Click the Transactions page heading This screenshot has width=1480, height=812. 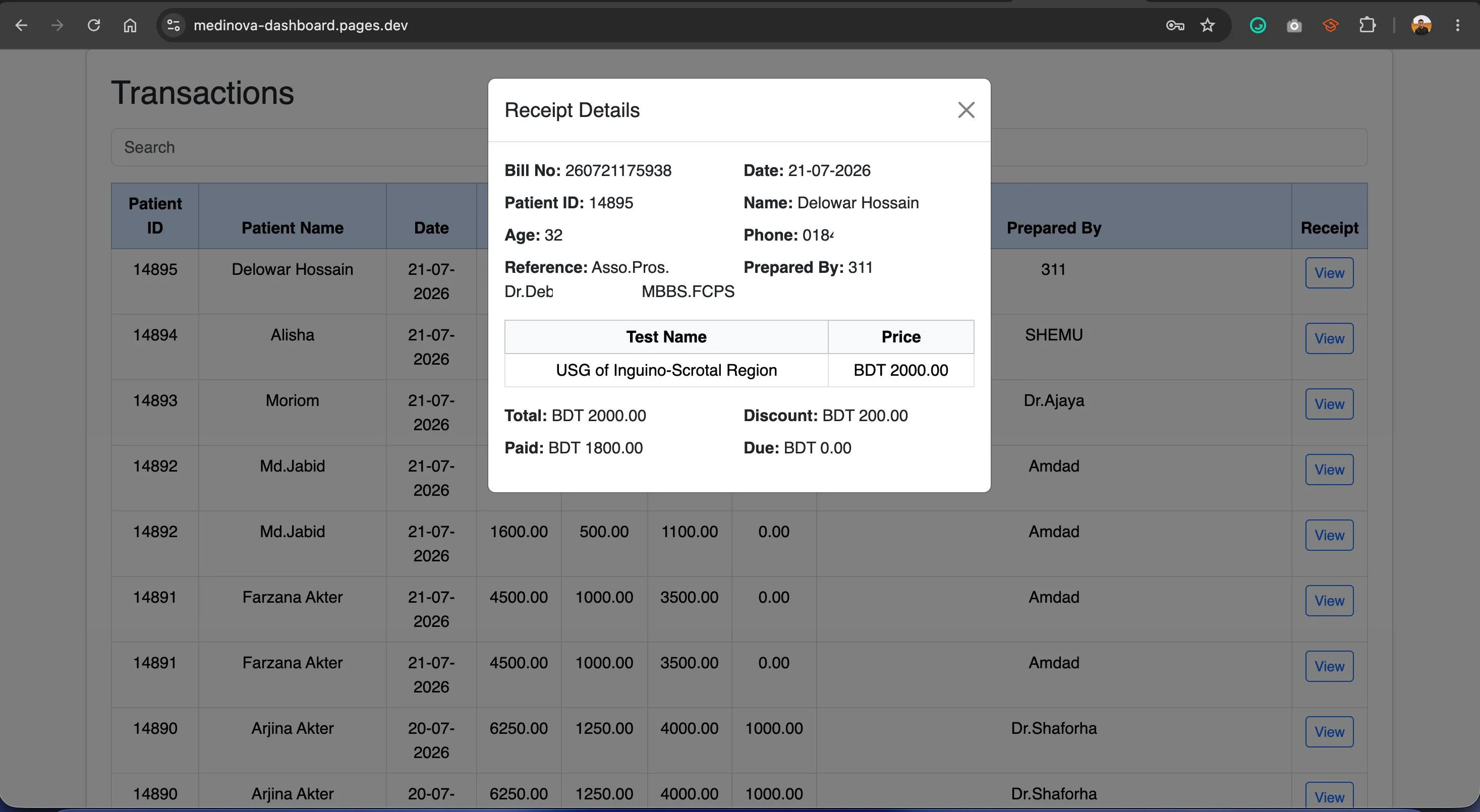202,92
